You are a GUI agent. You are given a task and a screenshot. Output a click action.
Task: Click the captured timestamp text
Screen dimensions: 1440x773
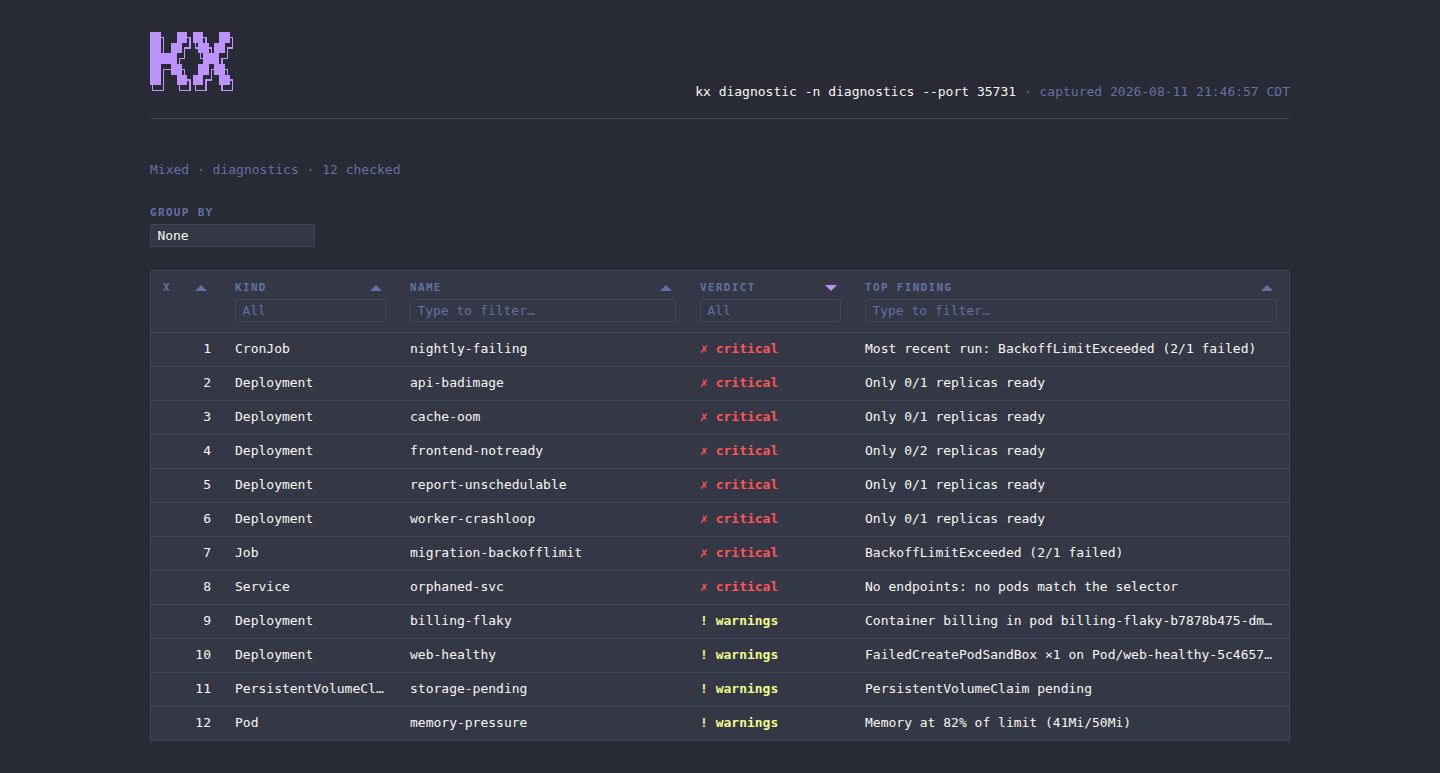pyautogui.click(x=1165, y=92)
